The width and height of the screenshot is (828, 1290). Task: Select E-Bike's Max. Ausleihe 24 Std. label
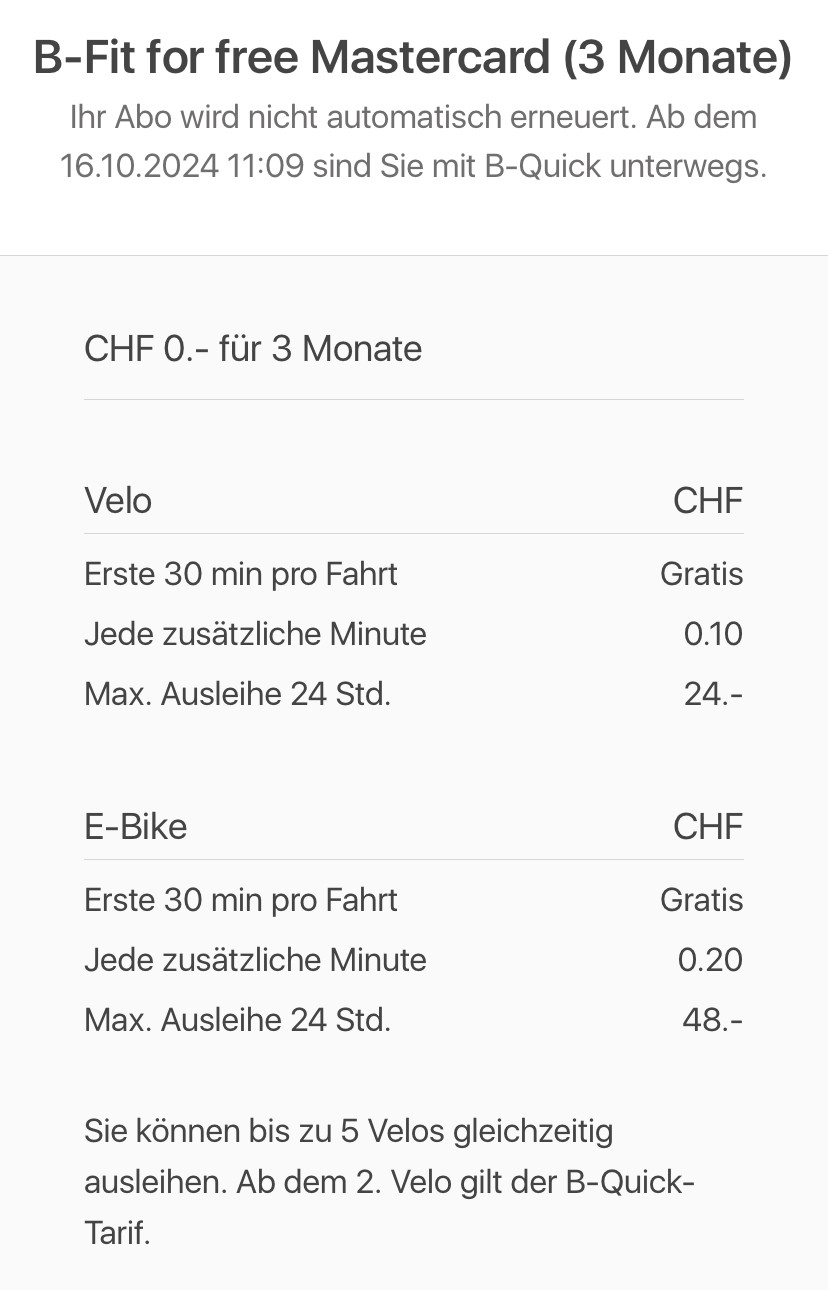coord(237,1020)
